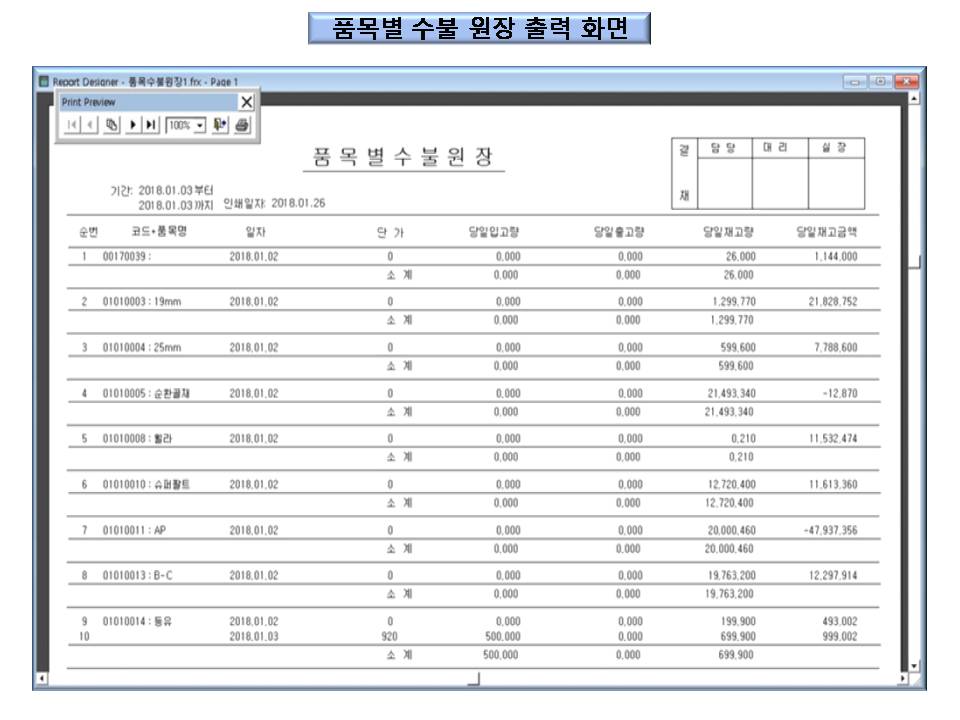The height and width of the screenshot is (720, 960).
Task: Click negative amount -12,870
Action: click(840, 394)
